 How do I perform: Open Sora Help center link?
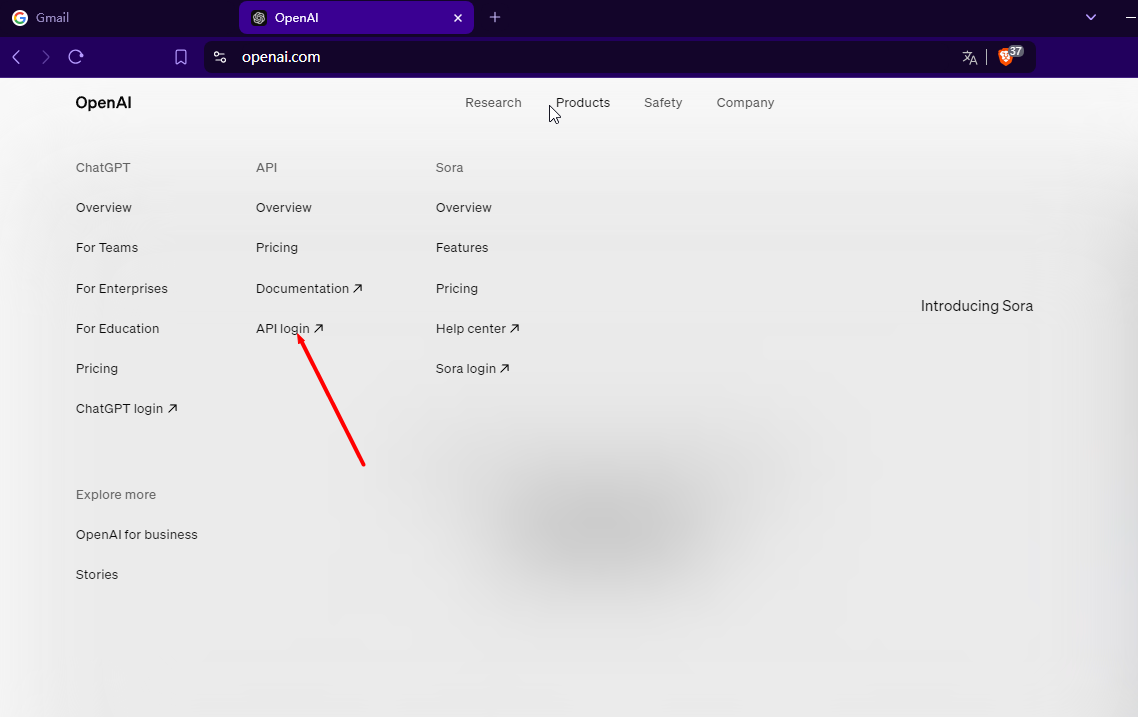pyautogui.click(x=478, y=328)
